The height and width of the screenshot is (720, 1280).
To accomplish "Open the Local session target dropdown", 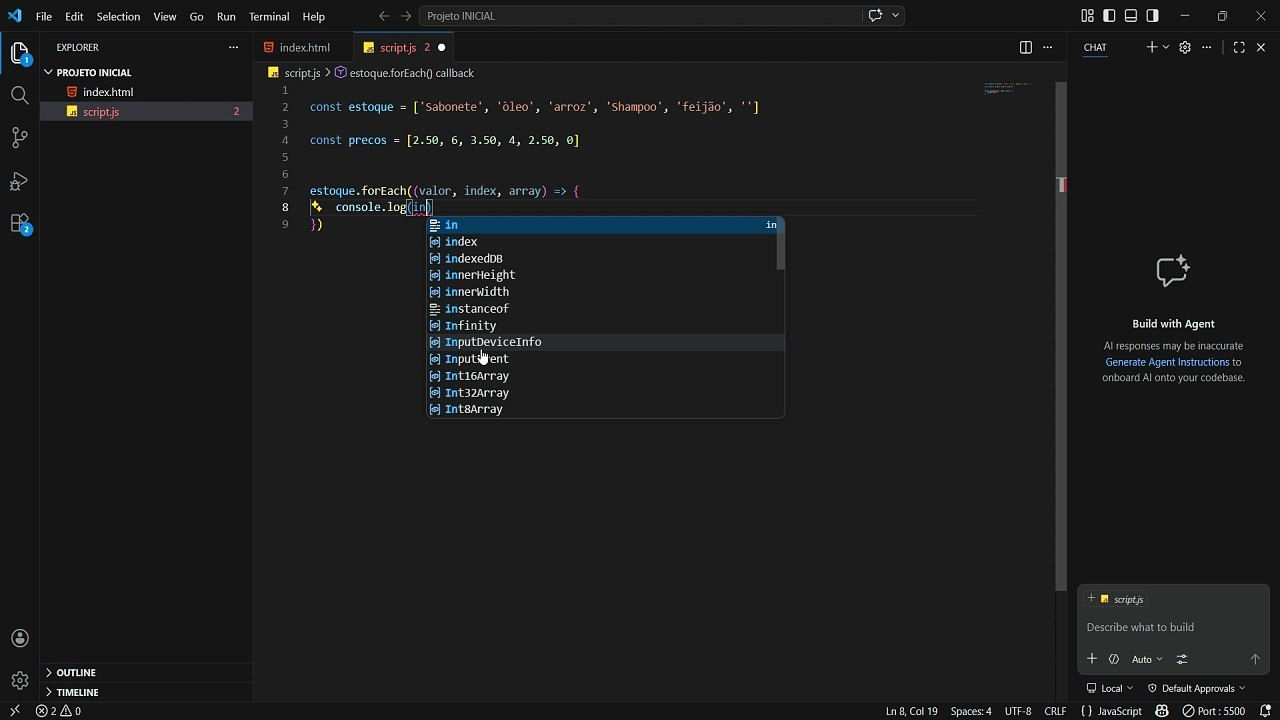I will point(1110,688).
